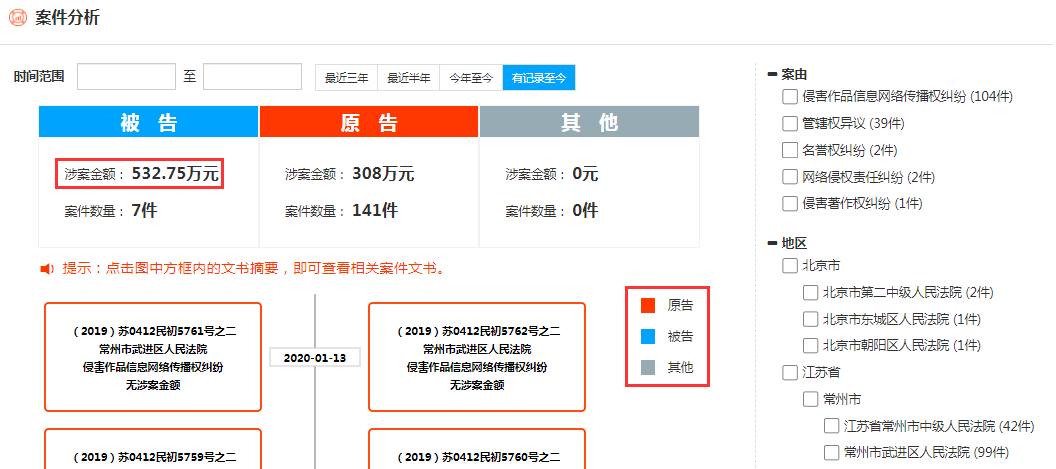Check 侵害著作权纠纷 (1件) filter

[x=789, y=204]
